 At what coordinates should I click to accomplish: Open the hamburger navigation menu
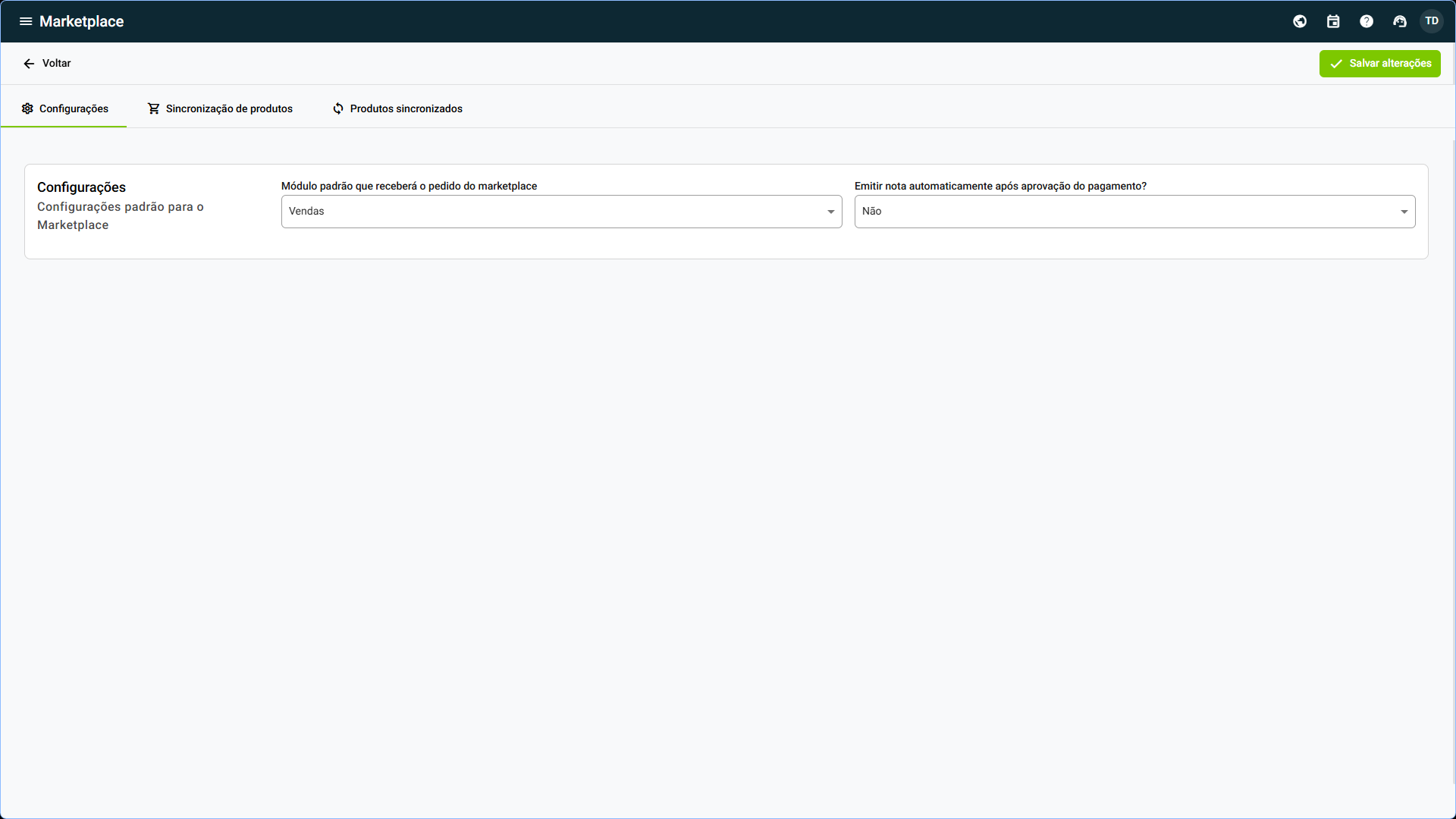[x=26, y=21]
